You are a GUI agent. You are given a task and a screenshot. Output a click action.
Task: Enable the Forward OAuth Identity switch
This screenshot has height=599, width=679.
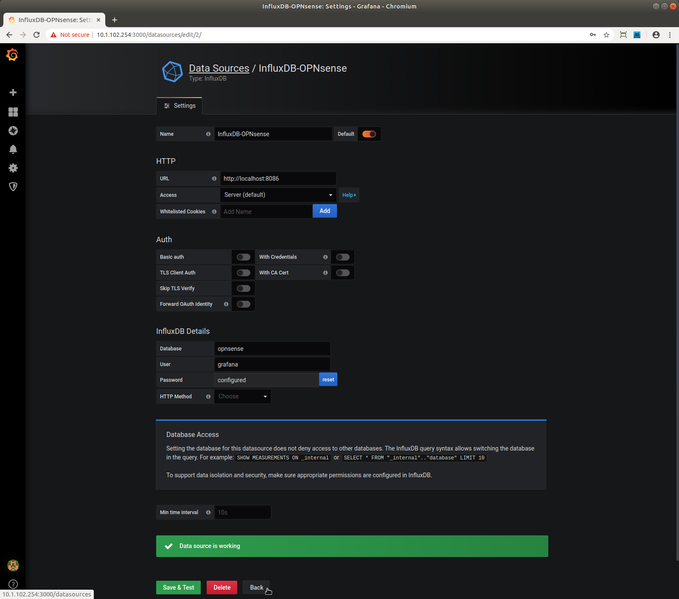coord(243,304)
